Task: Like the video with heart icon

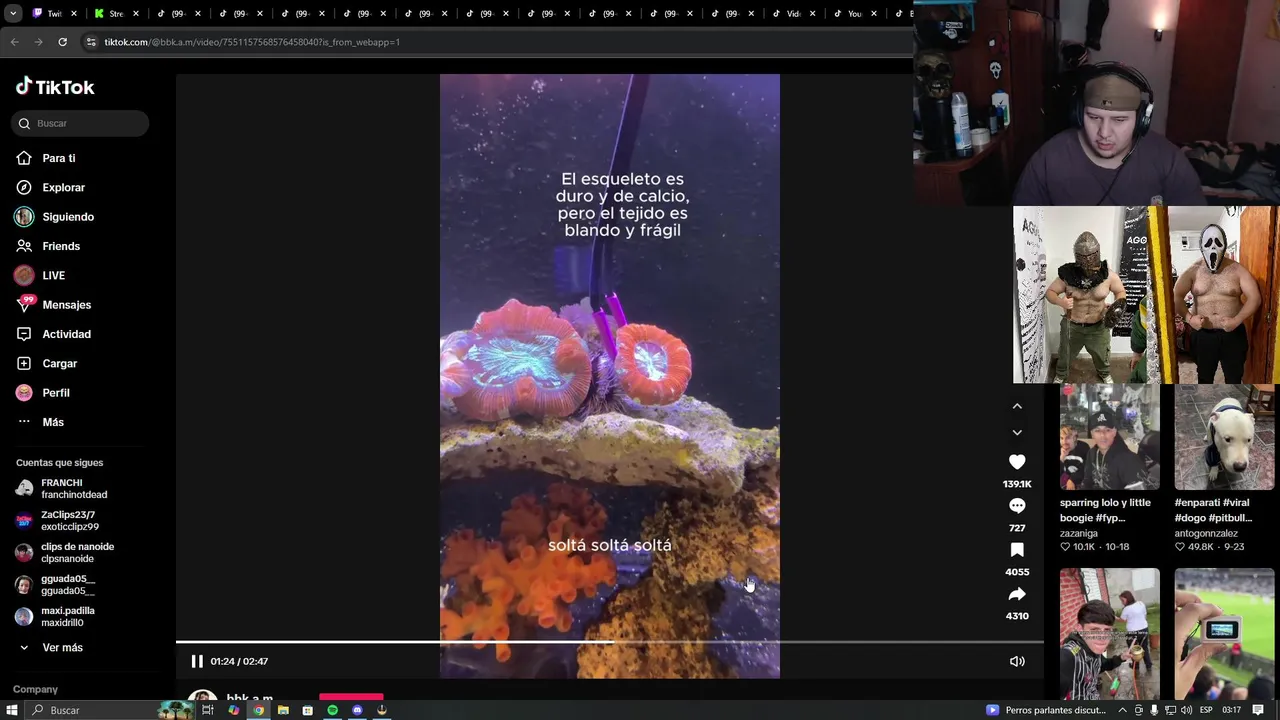Action: point(1017,462)
